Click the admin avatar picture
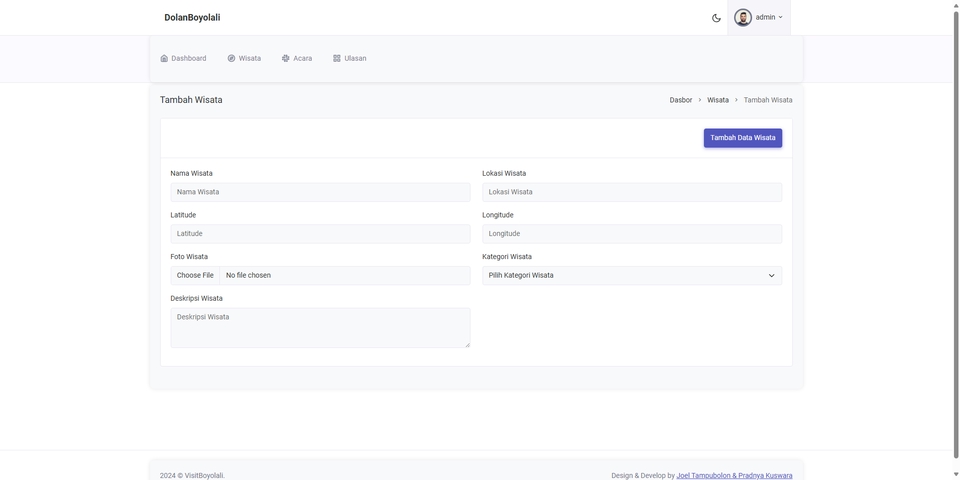 pyautogui.click(x=743, y=18)
